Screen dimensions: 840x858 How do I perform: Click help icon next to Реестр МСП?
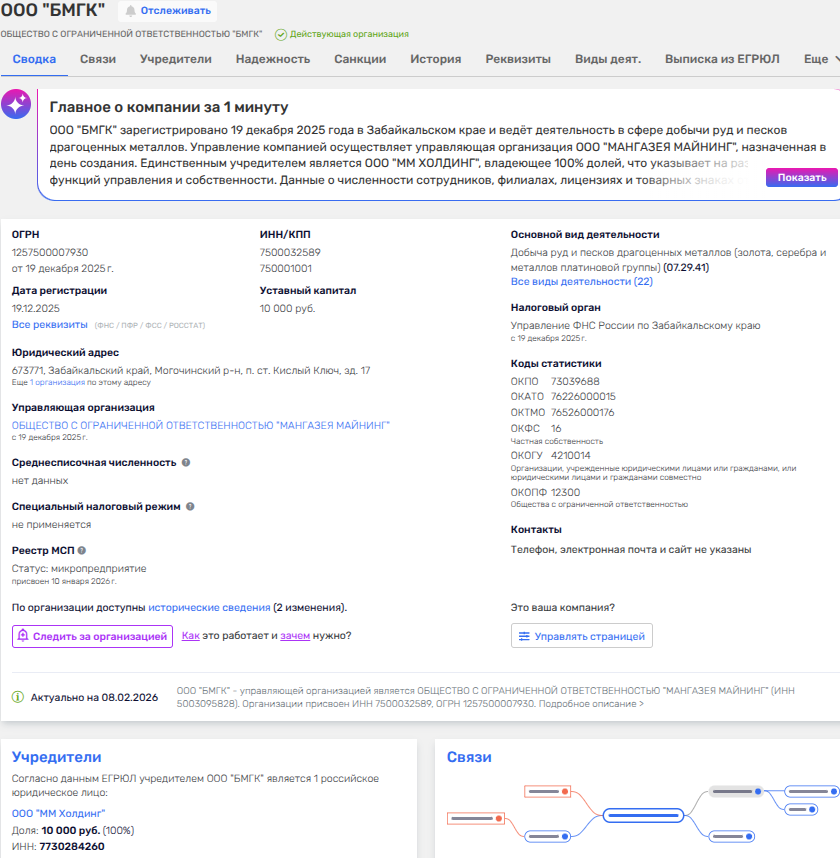coord(82,550)
